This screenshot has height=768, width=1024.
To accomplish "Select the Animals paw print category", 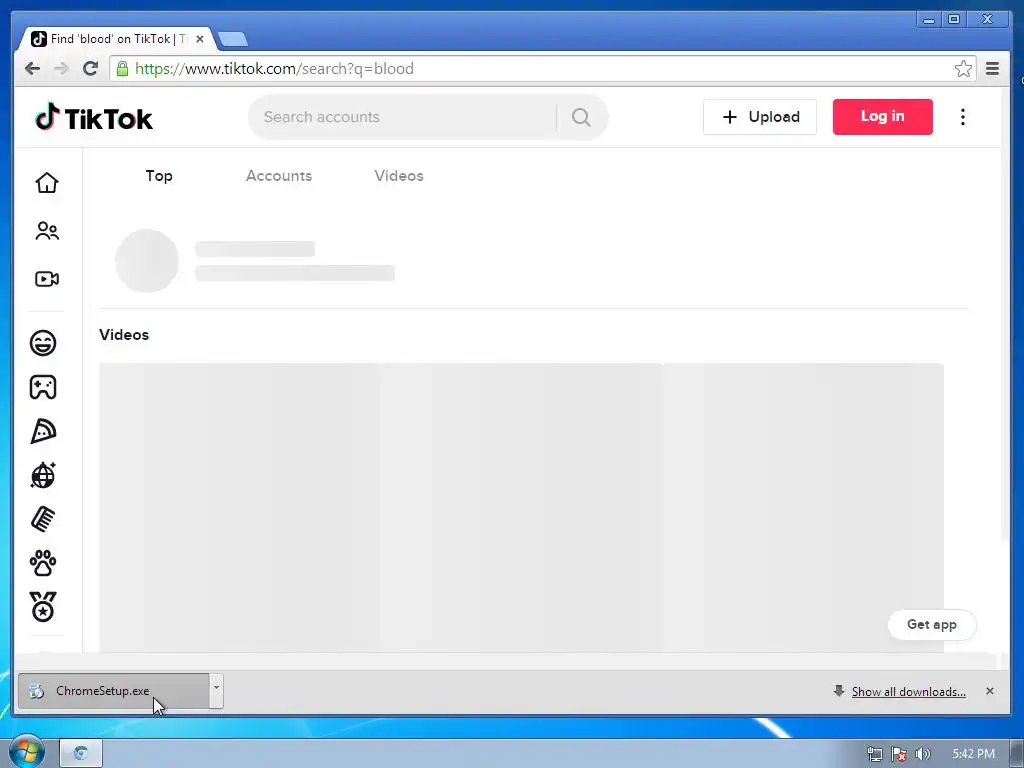I will [x=43, y=563].
